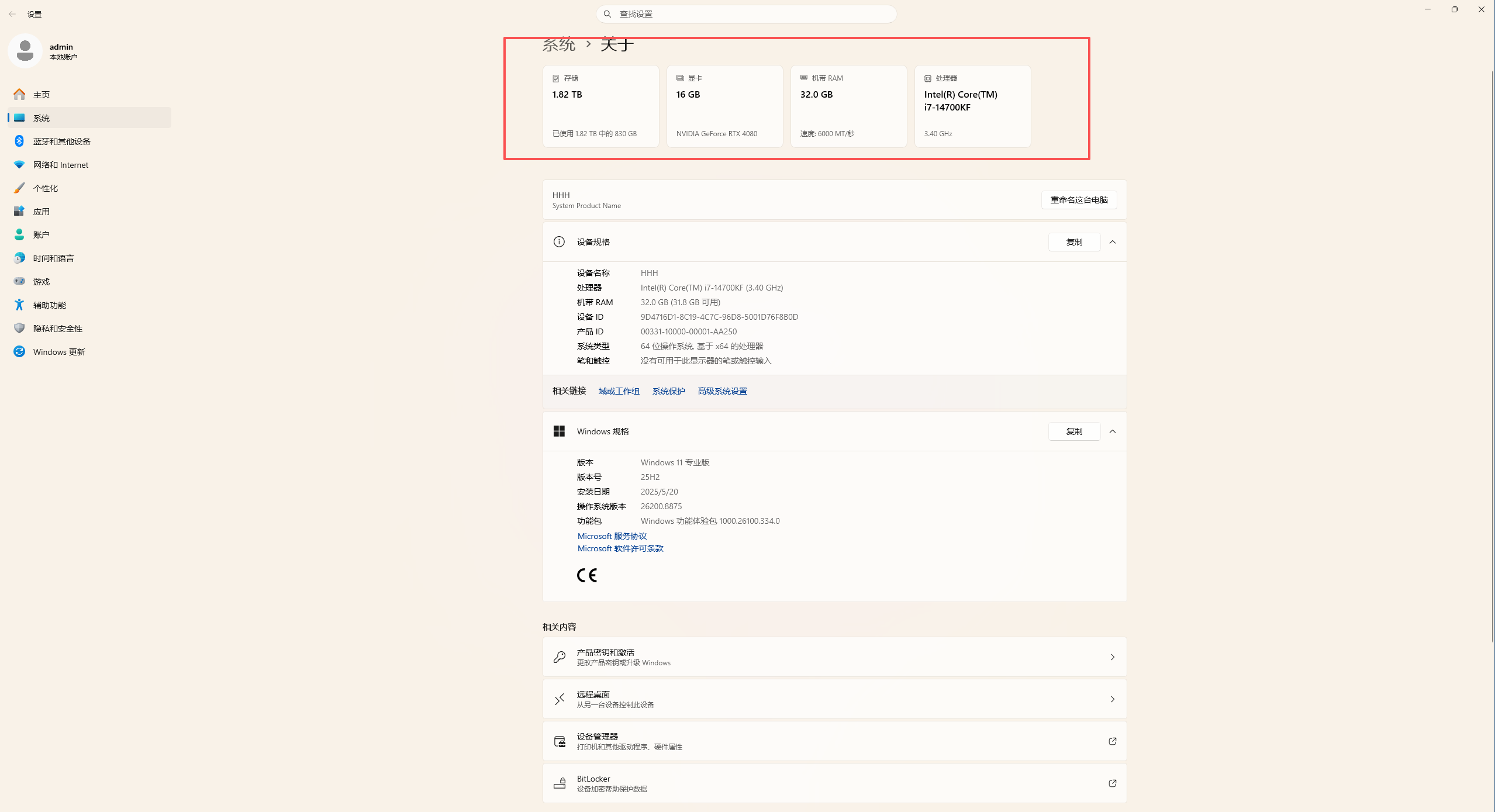
Task: Open Windows Update via its sync icon
Action: pyautogui.click(x=19, y=351)
